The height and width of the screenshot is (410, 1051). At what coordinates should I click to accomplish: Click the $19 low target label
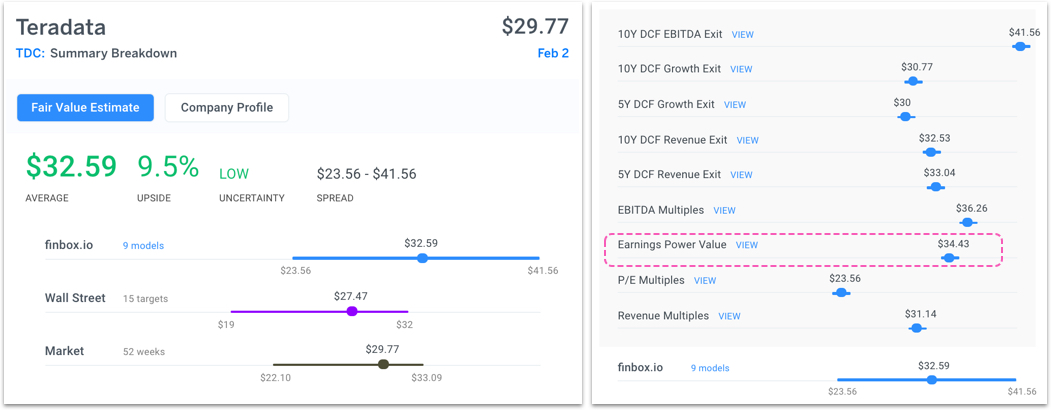[x=226, y=324]
